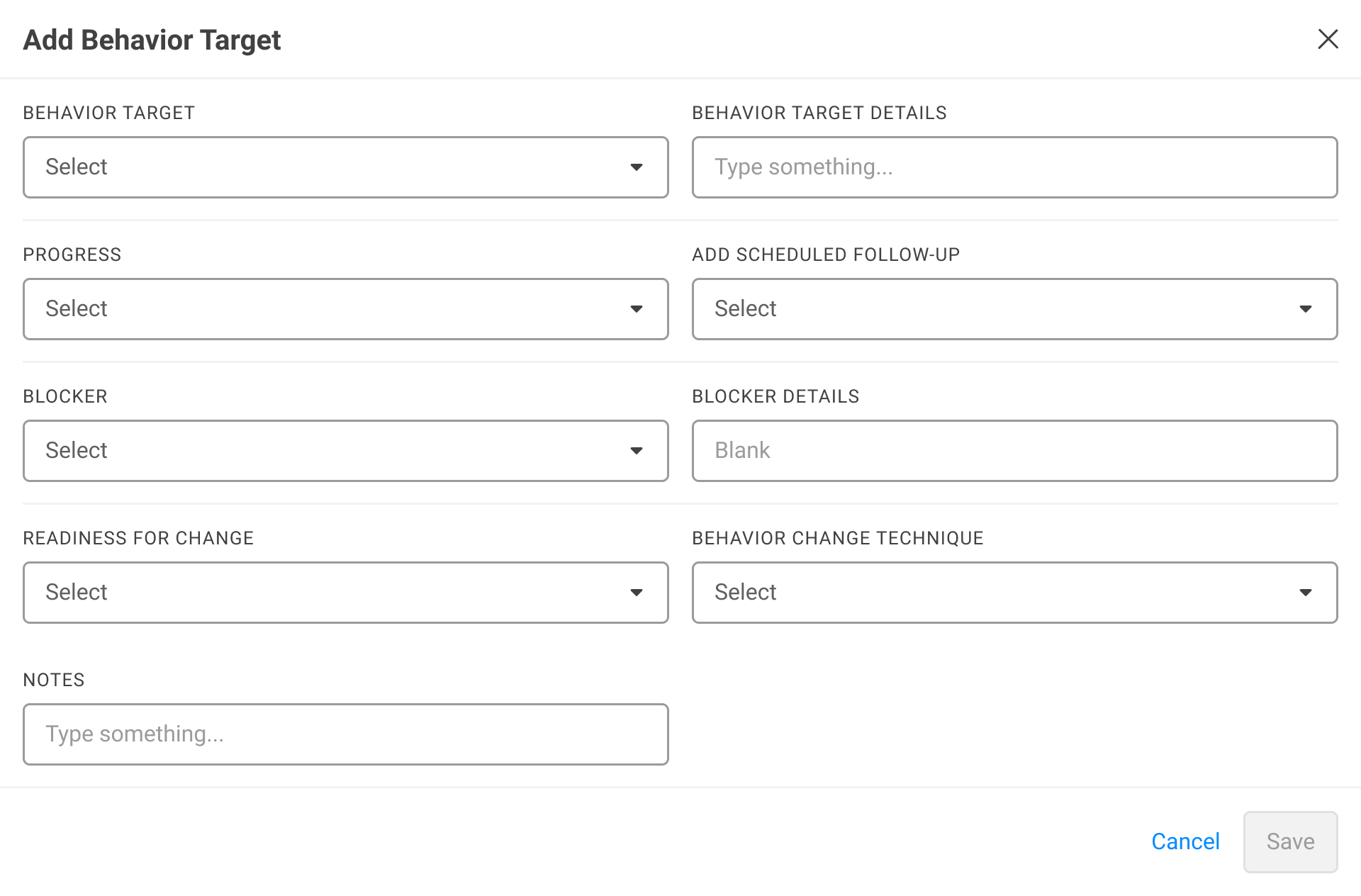
Task: Click the NOTES field label
Action: point(54,680)
